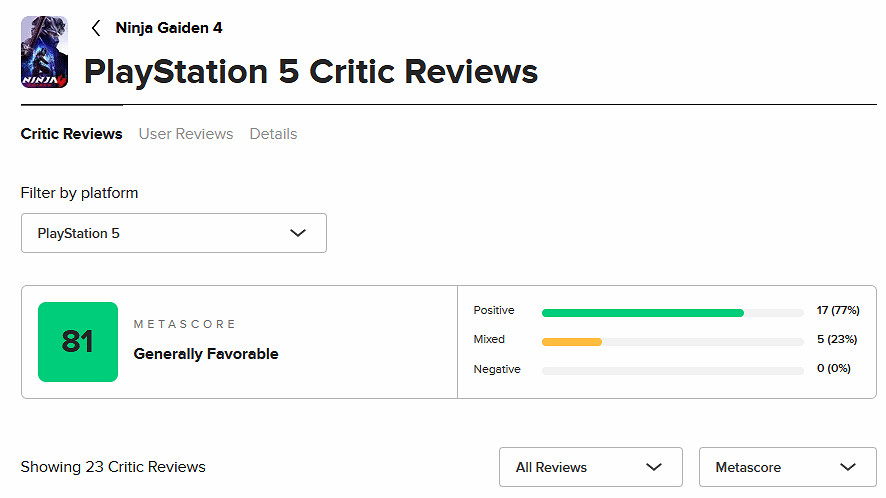Click the green Positive reviews bar
The width and height of the screenshot is (886, 498).
click(642, 312)
